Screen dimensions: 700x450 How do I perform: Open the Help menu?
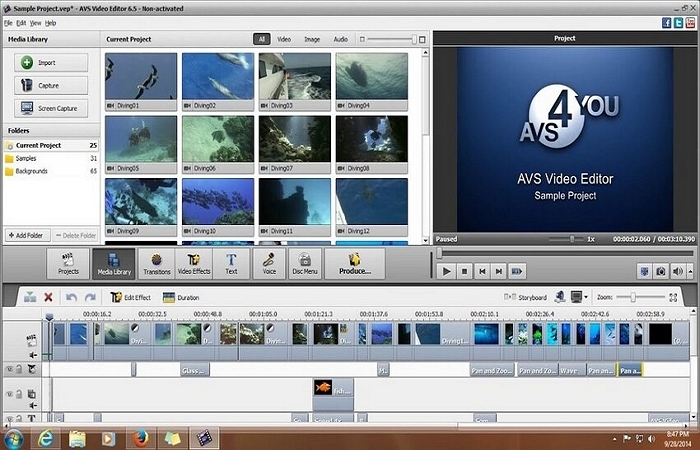click(50, 23)
